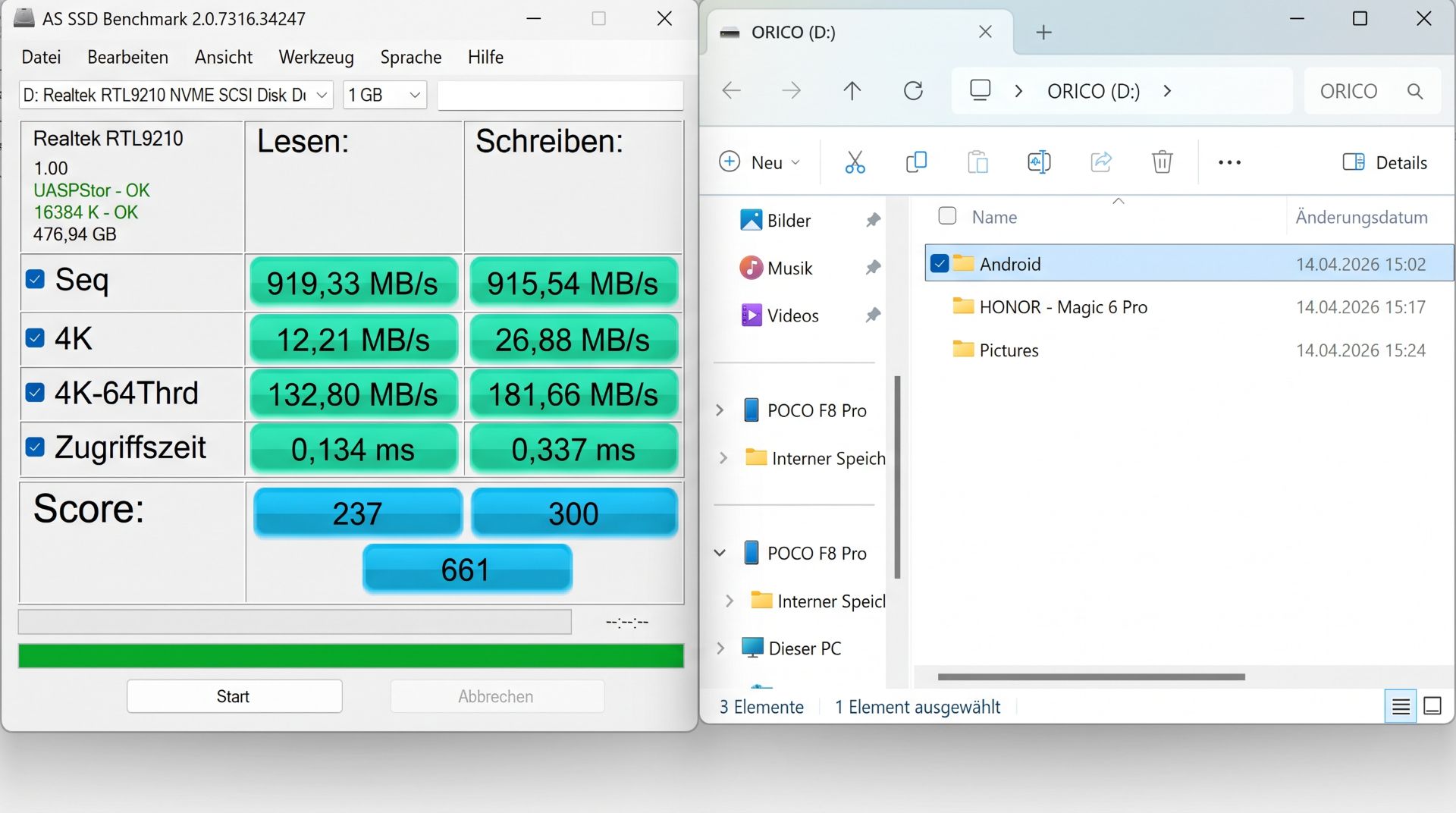Screen dimensions: 1456x813
Task: Uncheck the Zugriffszeit benchmark test
Action: click(35, 447)
